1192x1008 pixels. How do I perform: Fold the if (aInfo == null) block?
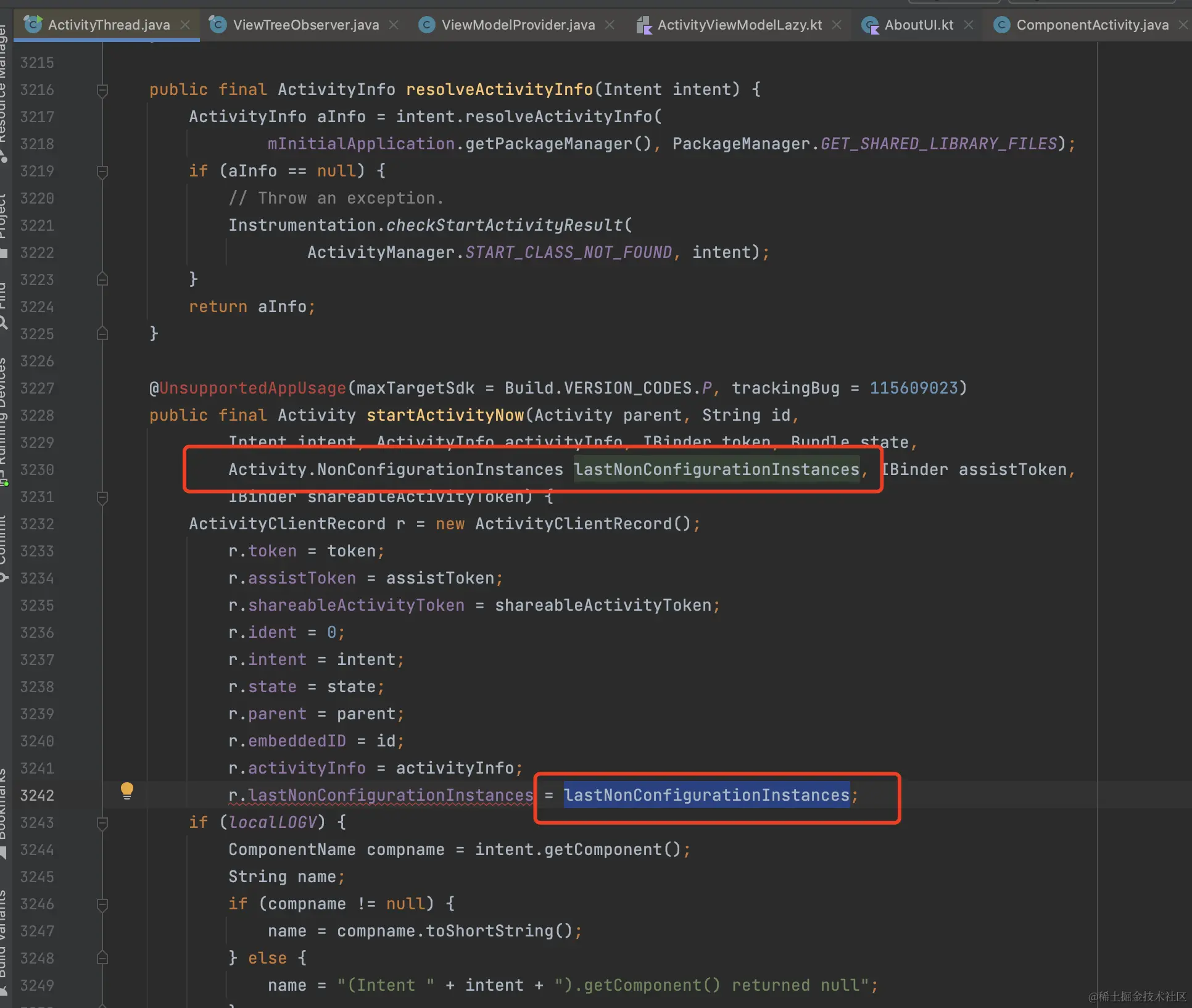(102, 171)
